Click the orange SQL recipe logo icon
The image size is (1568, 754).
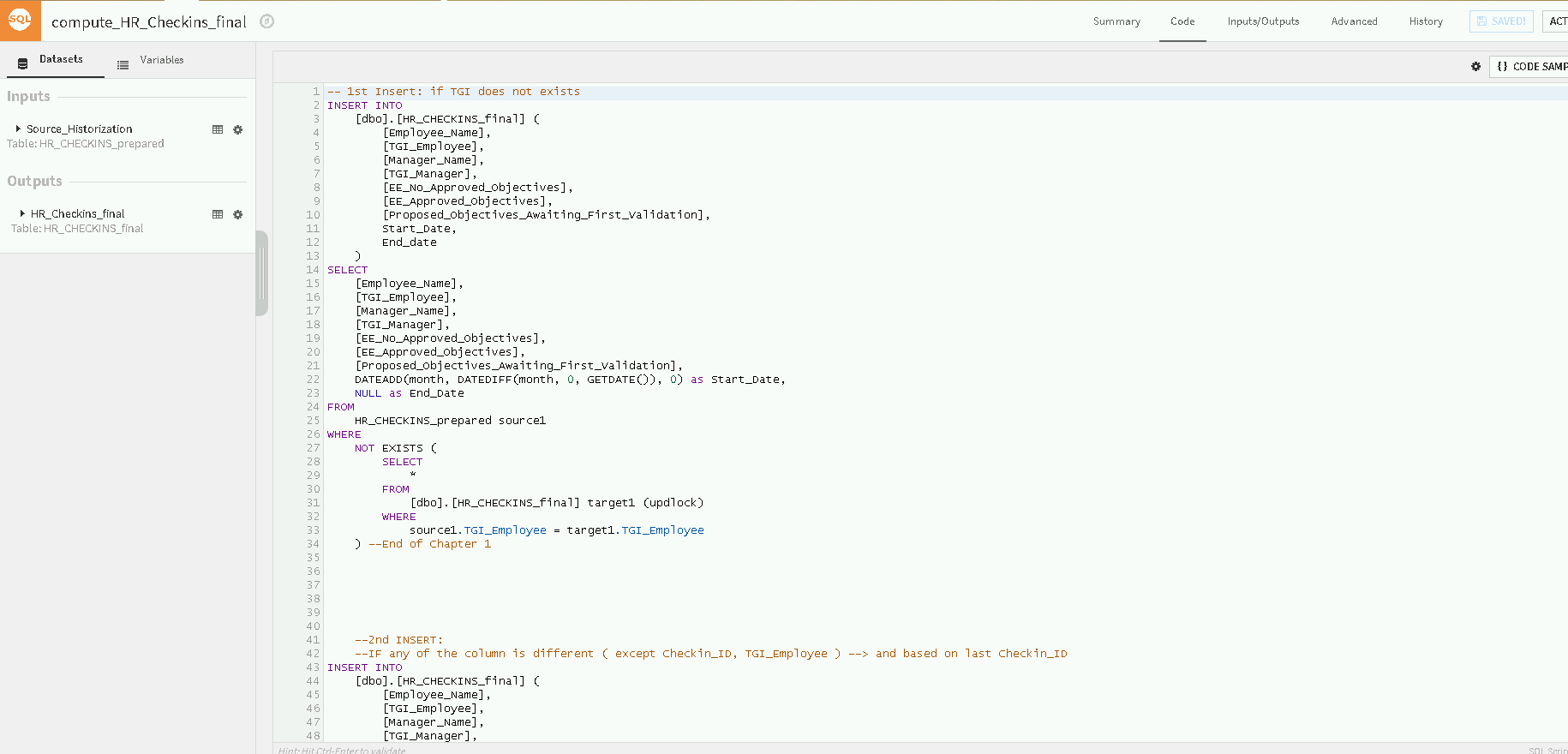pos(20,21)
